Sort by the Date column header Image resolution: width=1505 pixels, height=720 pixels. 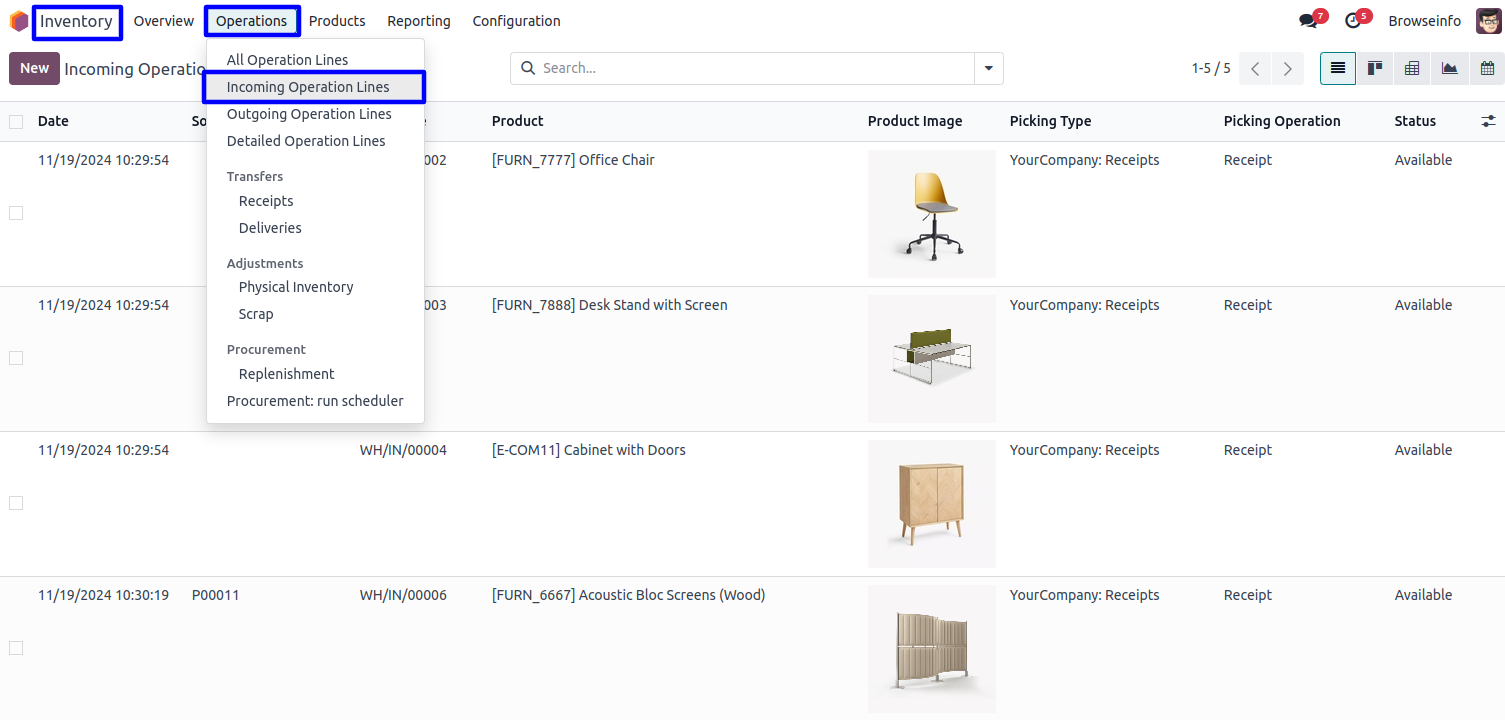pyautogui.click(x=53, y=121)
